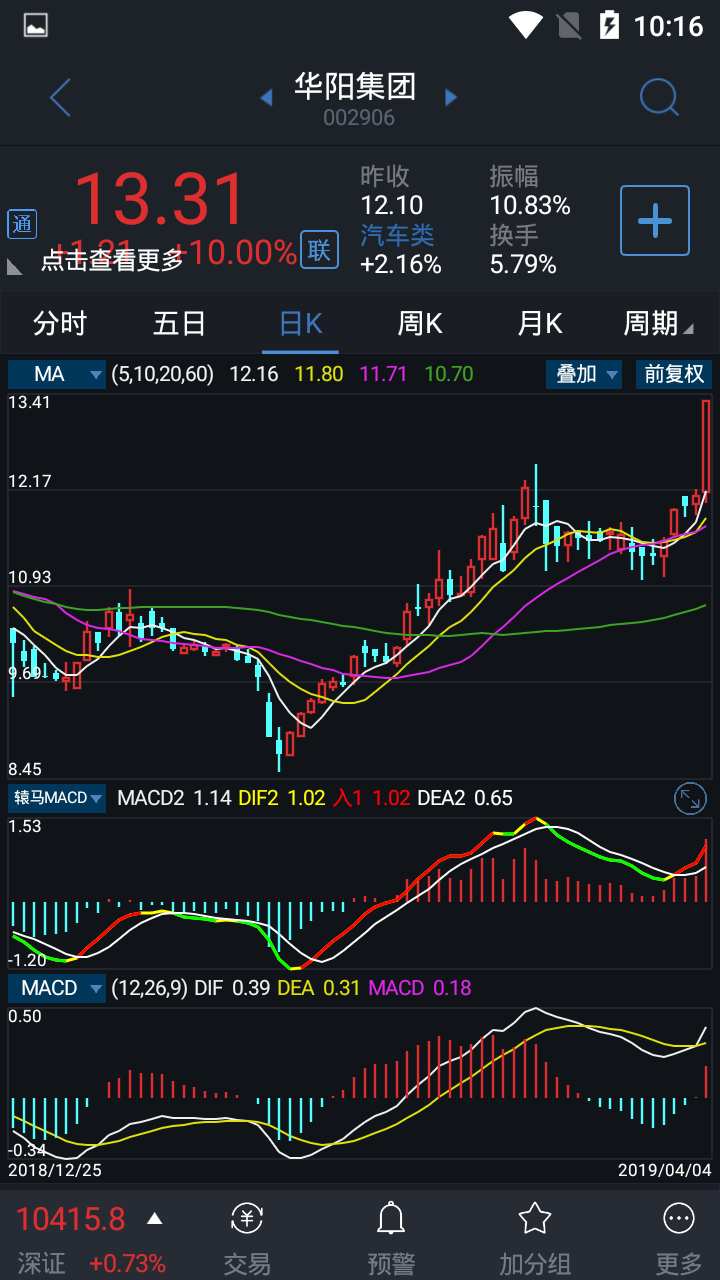Tap the price 13.31
Image resolution: width=720 pixels, height=1280 pixels.
(160, 199)
